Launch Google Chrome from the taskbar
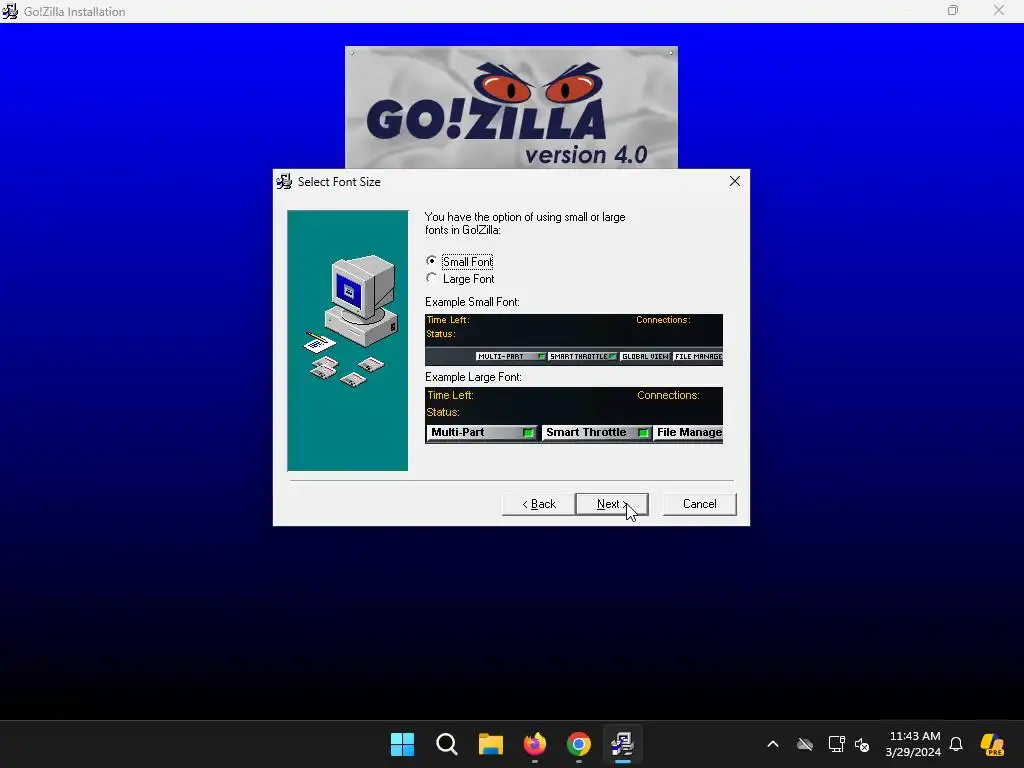 pyautogui.click(x=579, y=744)
